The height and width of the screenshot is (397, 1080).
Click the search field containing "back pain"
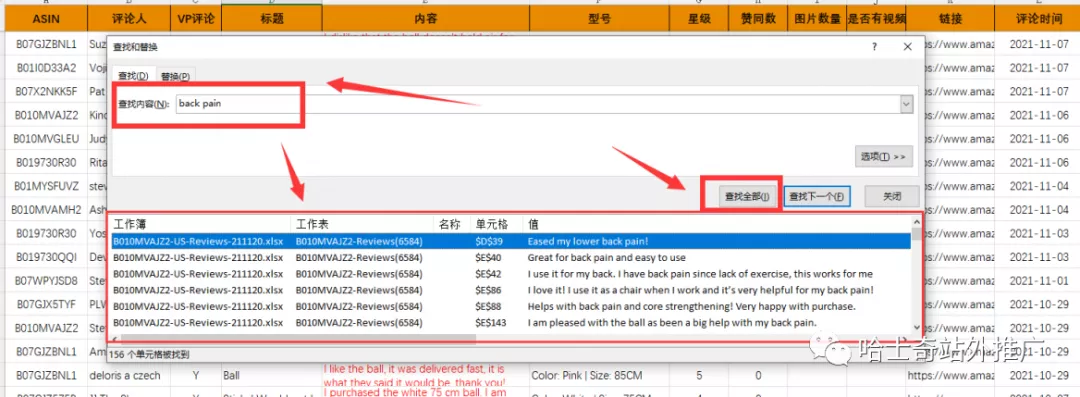click(538, 104)
